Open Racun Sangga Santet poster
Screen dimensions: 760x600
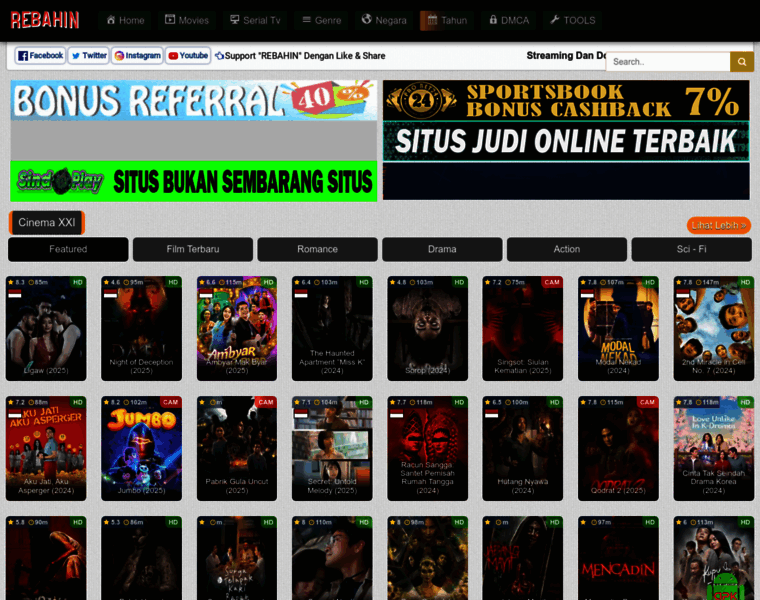tap(428, 449)
